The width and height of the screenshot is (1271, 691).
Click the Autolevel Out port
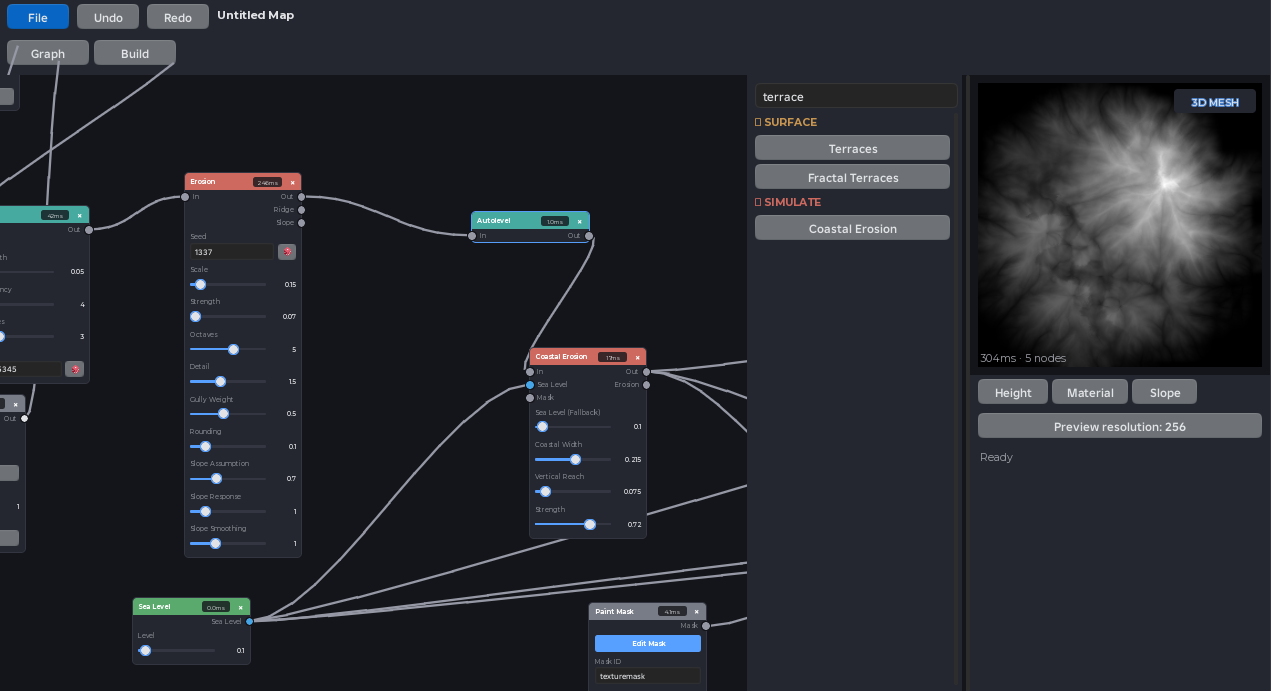point(589,236)
